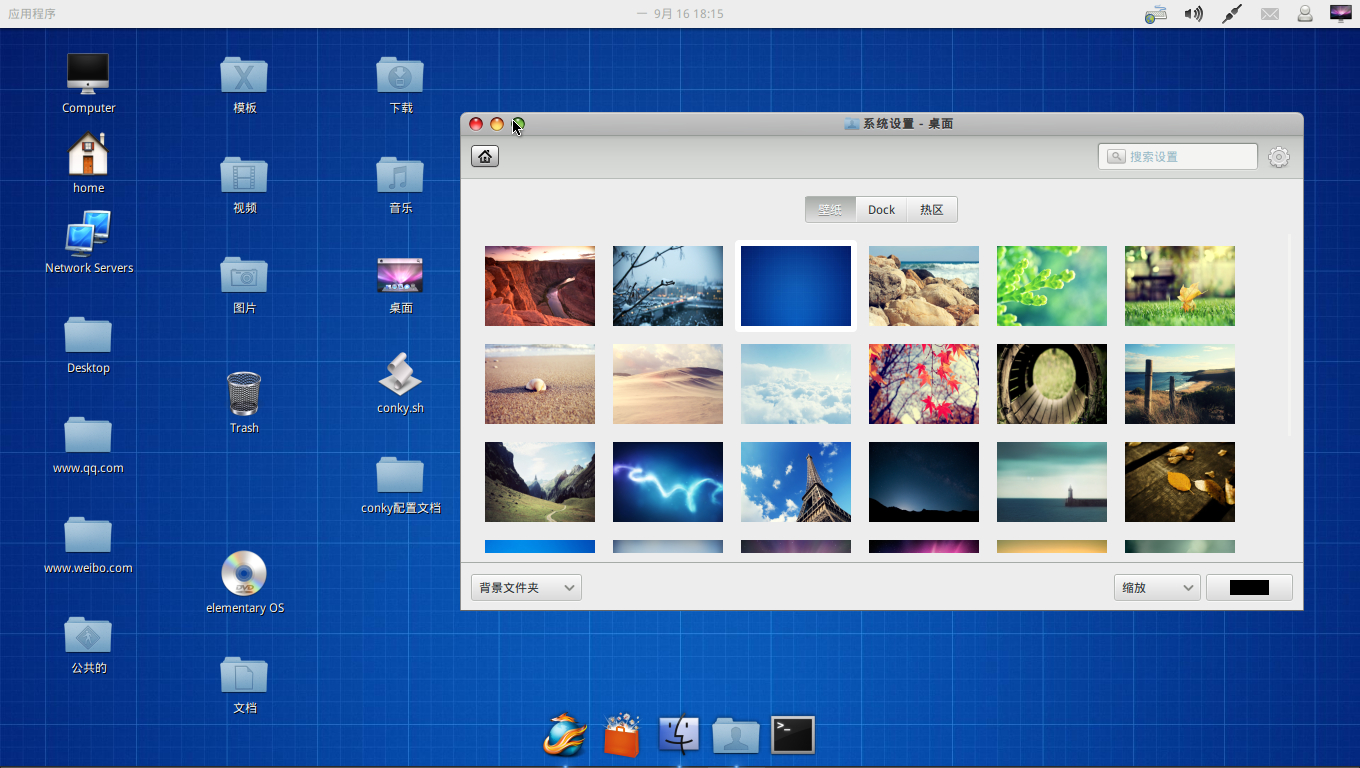Launch the Finder-style file manager in dock
The width and height of the screenshot is (1360, 768).
pos(679,735)
